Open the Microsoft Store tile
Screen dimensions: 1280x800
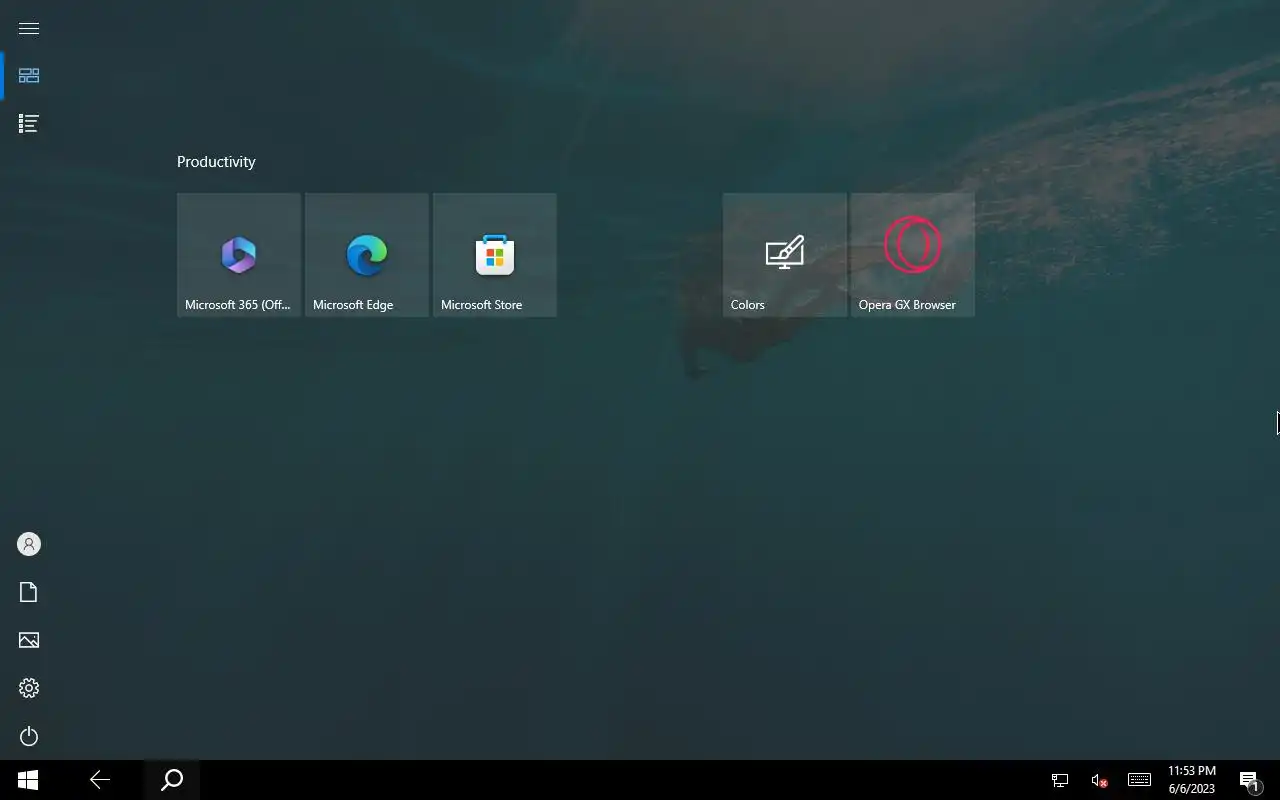click(495, 255)
